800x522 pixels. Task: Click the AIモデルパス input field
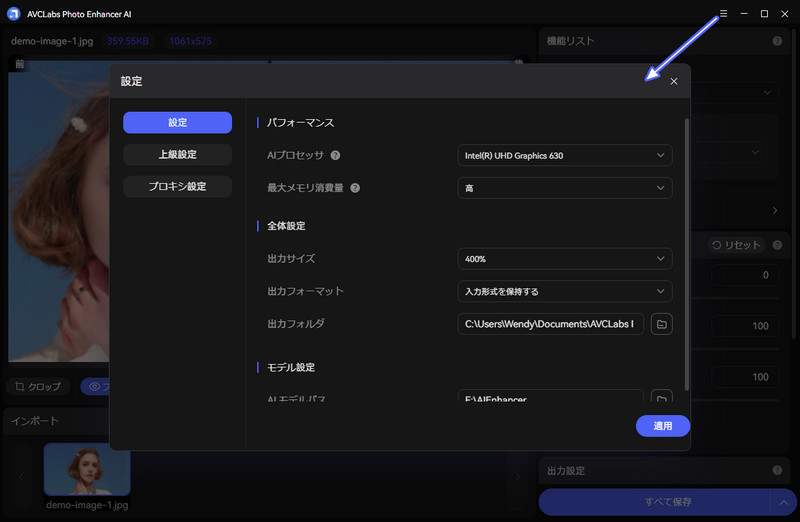551,396
